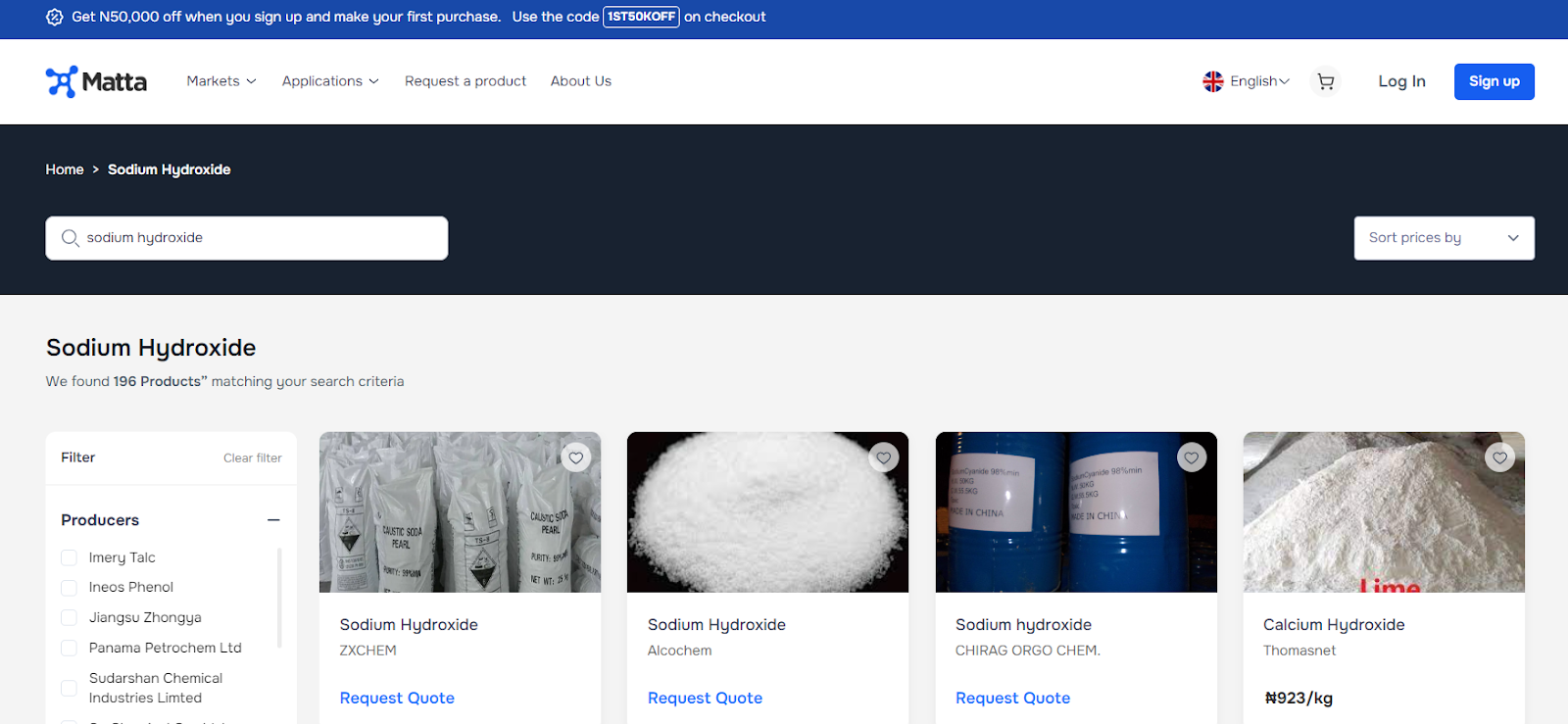
Task: Check the Jiangsu Zhongya producer filter
Action: coord(69,617)
